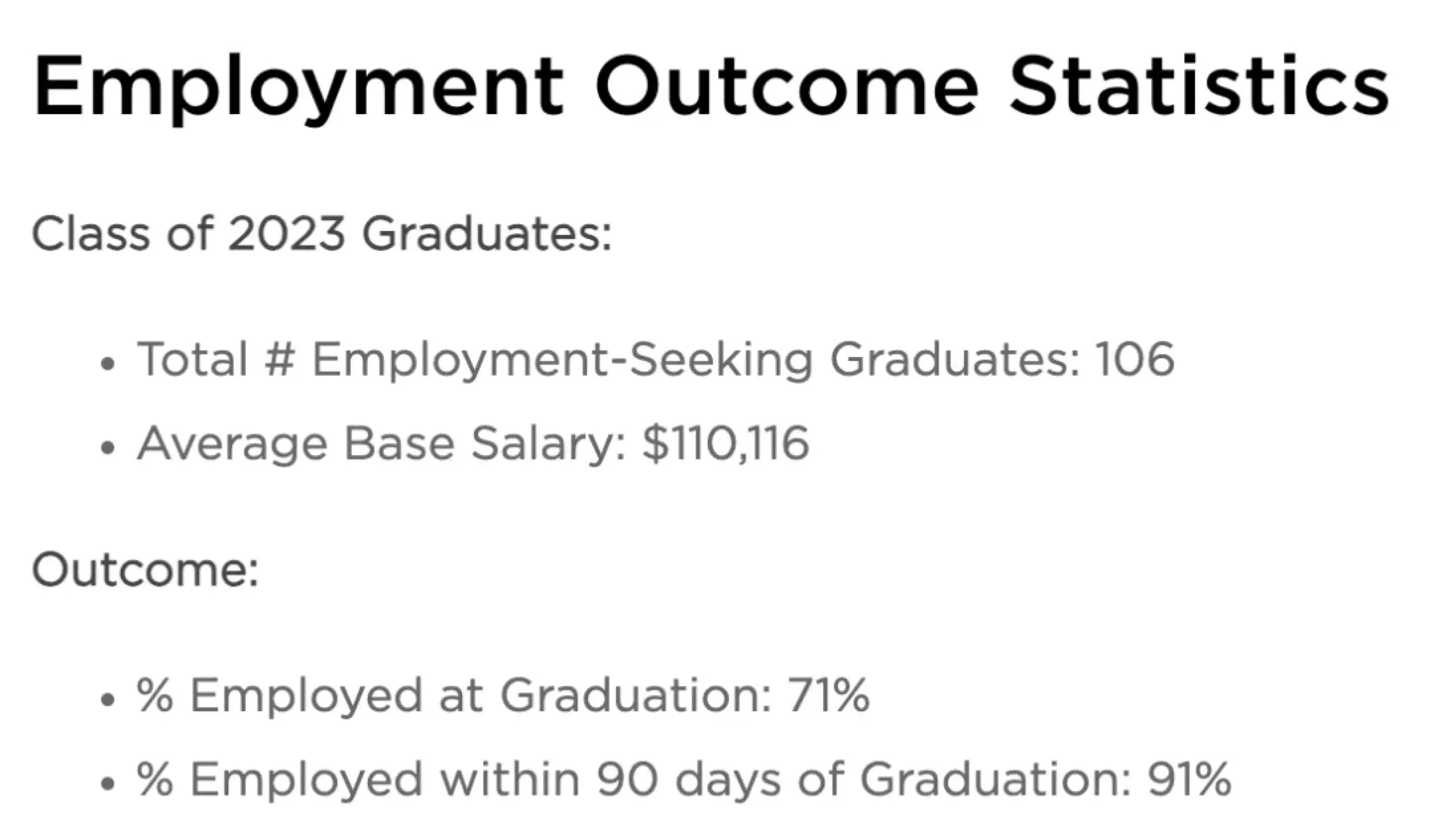Click the bullet before % Employed within 90 days

(108, 784)
